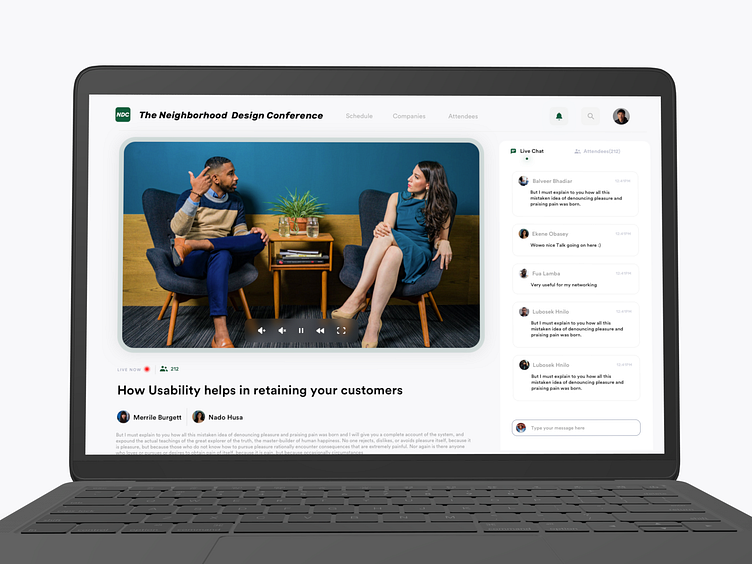This screenshot has height=564, width=752.
Task: Open the Attendees nav item in header
Action: tap(463, 116)
